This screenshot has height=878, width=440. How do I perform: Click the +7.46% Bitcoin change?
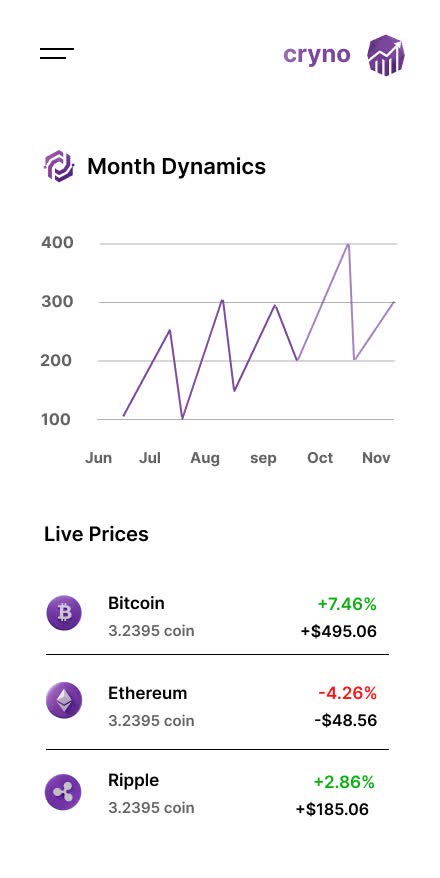[x=347, y=604]
